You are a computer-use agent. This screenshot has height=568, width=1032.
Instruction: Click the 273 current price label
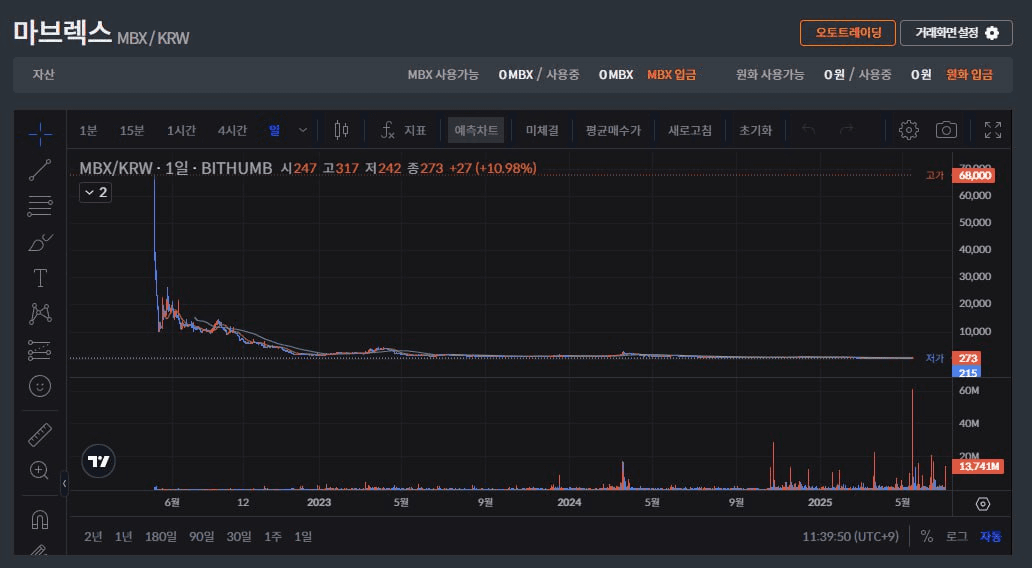click(968, 358)
